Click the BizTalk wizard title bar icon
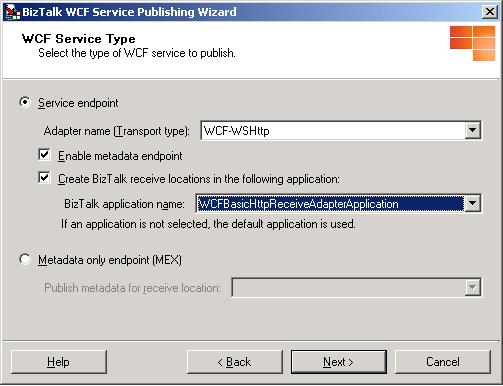The image size is (503, 386). [x=13, y=12]
